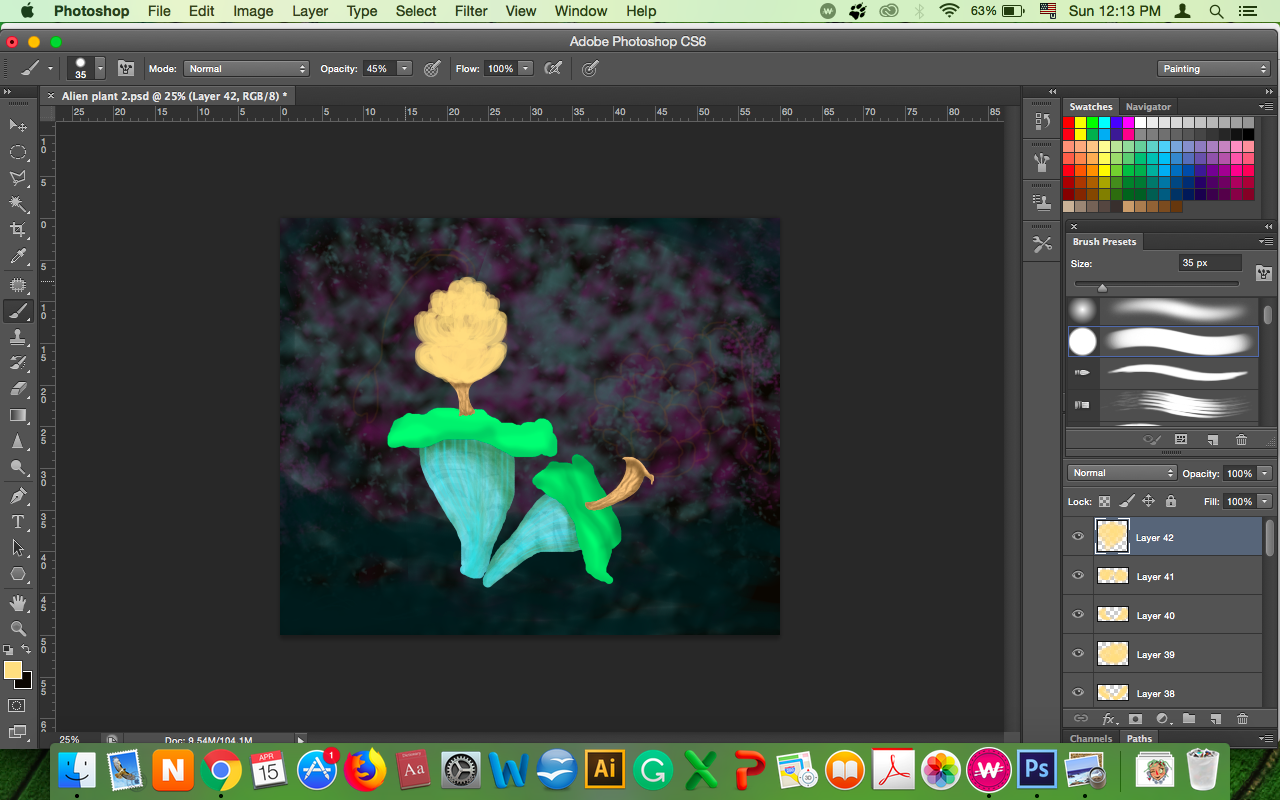Click the add layer style fx icon
The height and width of the screenshot is (800, 1280).
1109,718
